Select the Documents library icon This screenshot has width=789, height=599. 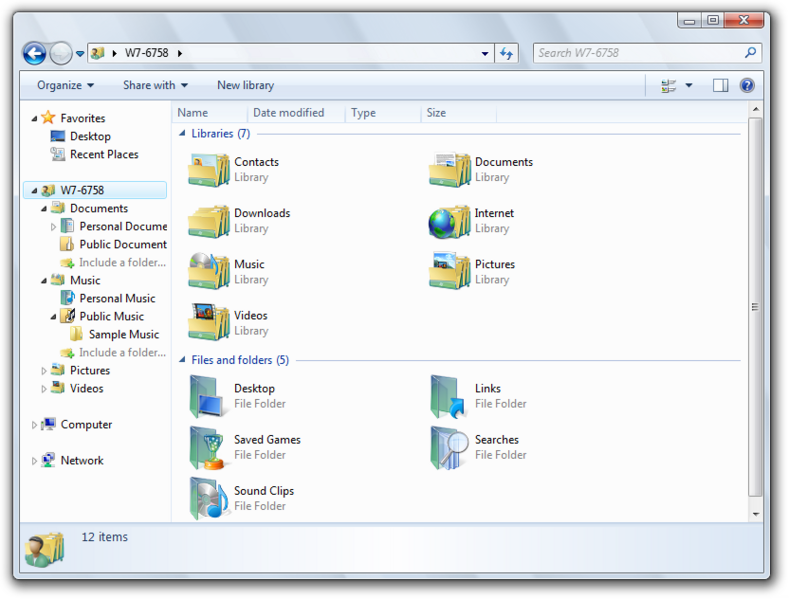tap(449, 170)
